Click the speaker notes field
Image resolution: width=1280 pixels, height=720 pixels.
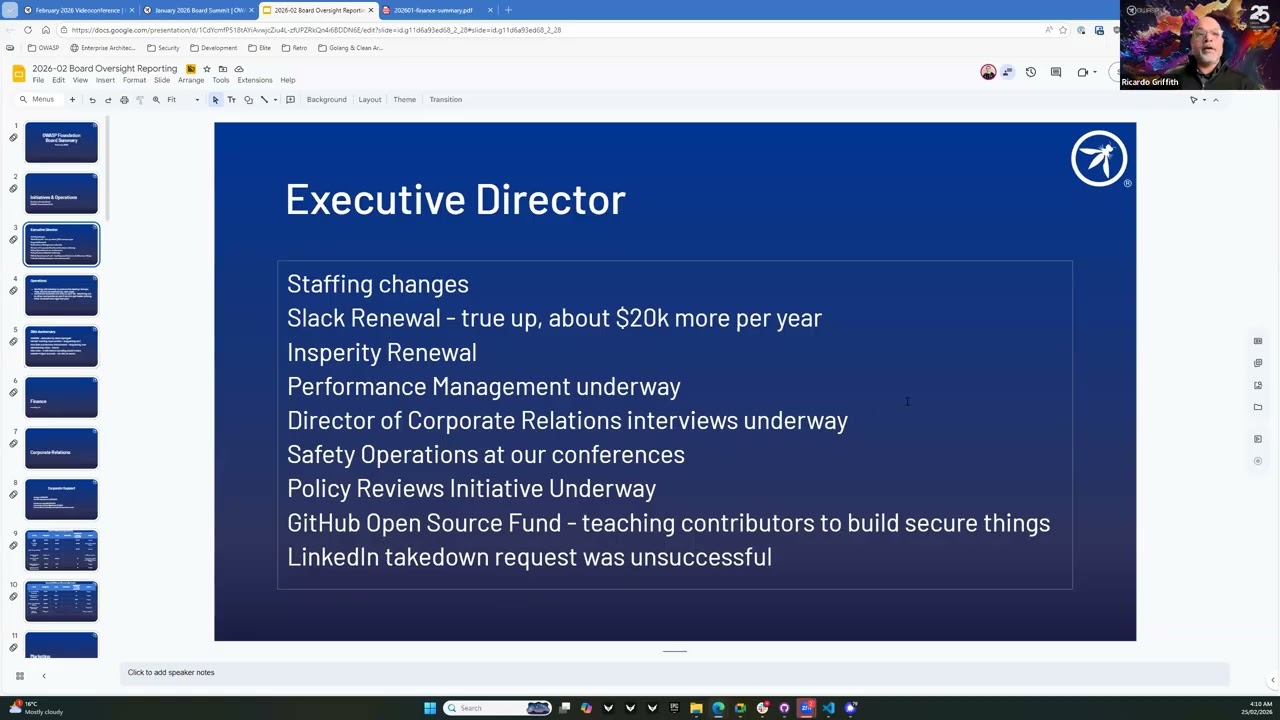pyautogui.click(x=675, y=673)
